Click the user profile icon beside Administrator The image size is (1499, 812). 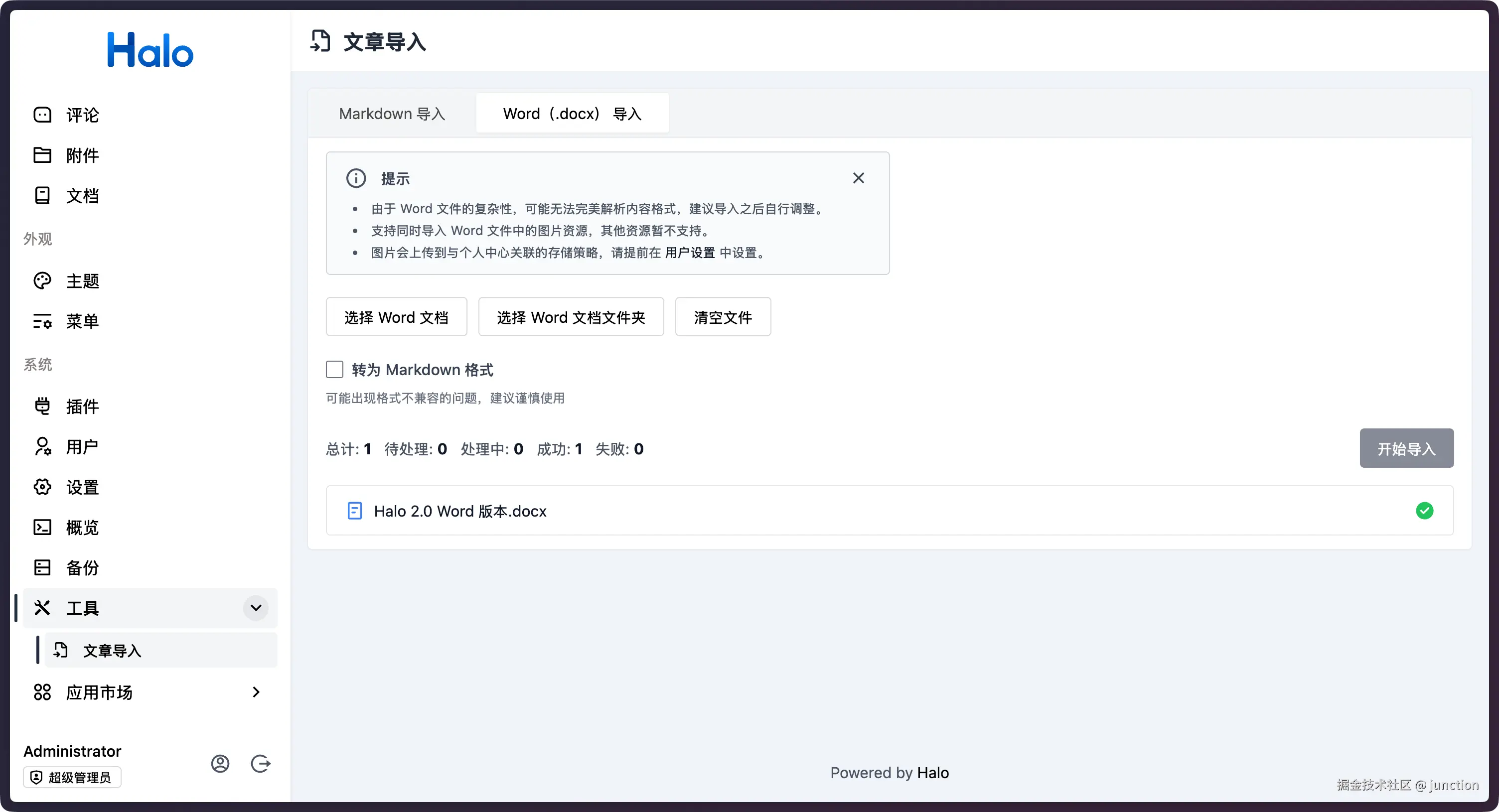pyautogui.click(x=220, y=763)
